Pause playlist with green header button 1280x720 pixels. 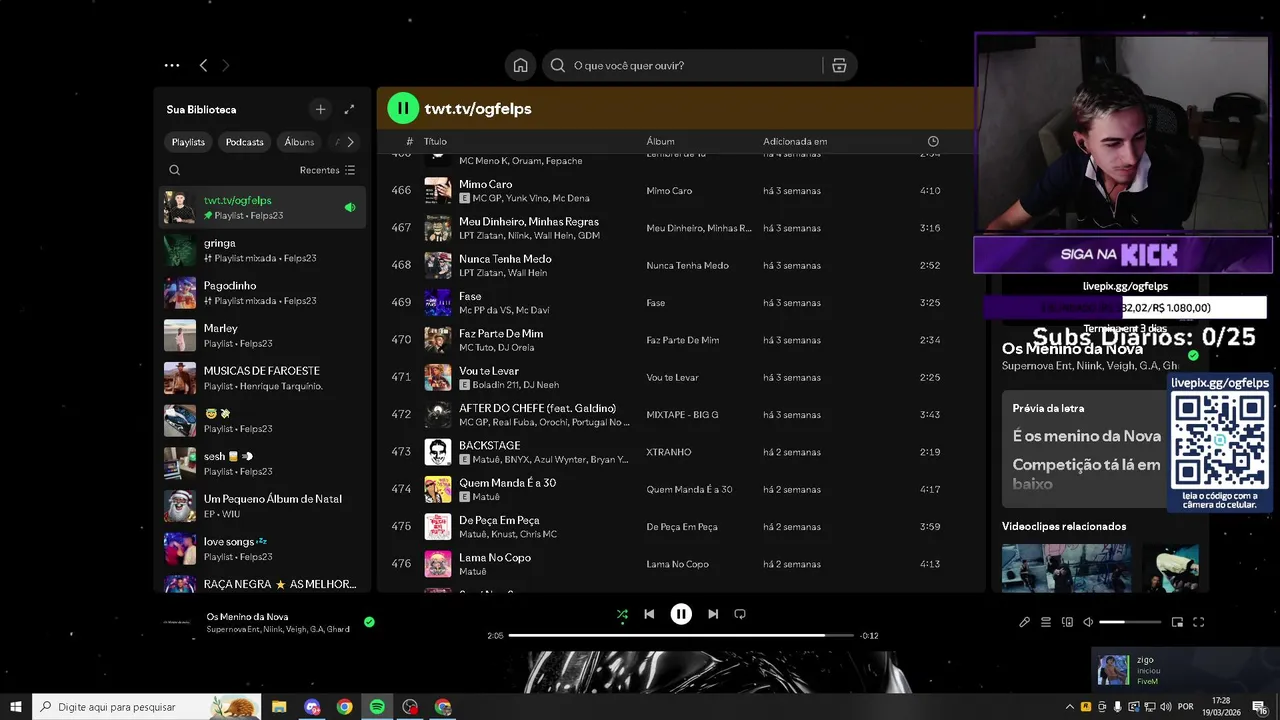(x=403, y=108)
